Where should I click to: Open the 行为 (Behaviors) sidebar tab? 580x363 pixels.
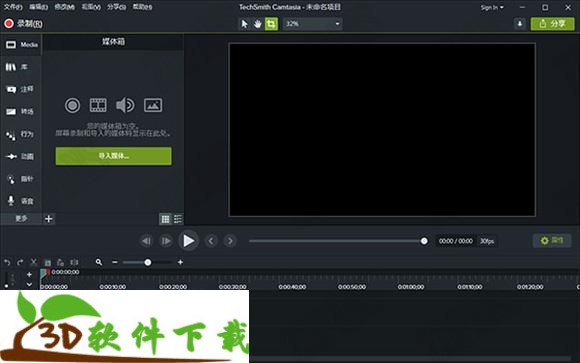pos(21,134)
